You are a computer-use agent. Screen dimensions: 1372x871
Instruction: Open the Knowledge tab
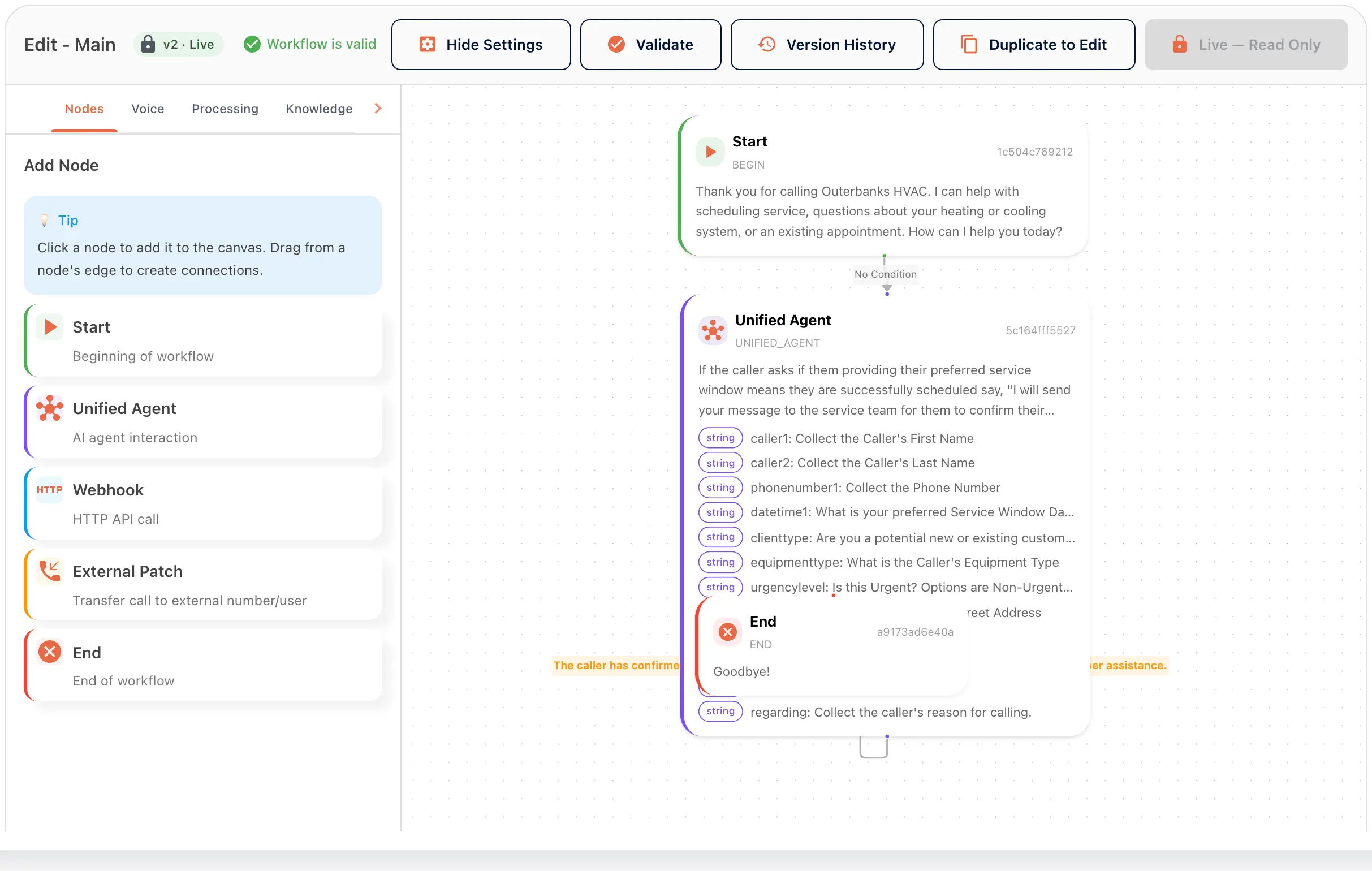[x=319, y=109]
